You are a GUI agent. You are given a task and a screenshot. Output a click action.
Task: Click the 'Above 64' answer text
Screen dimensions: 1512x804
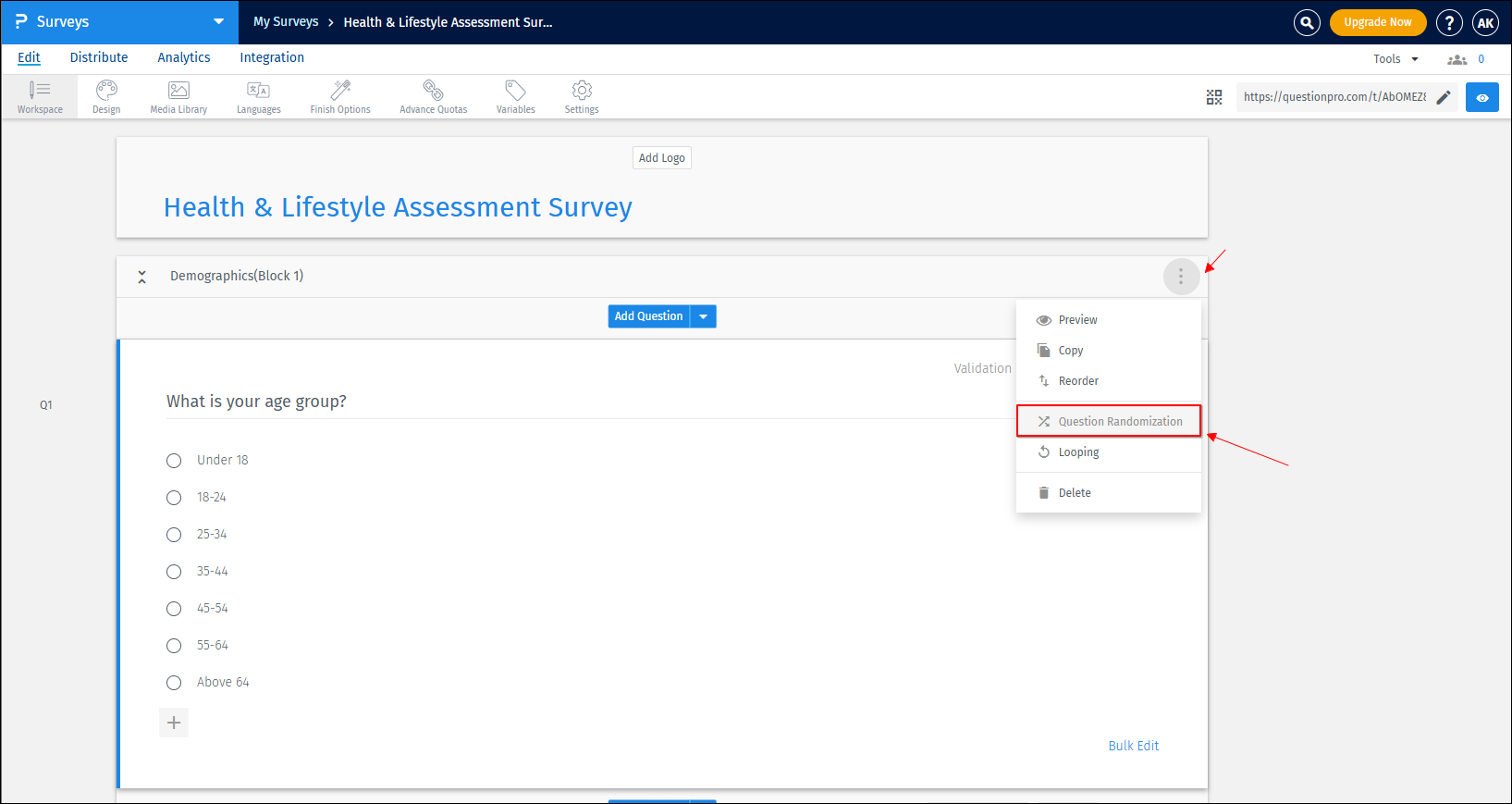pos(223,683)
